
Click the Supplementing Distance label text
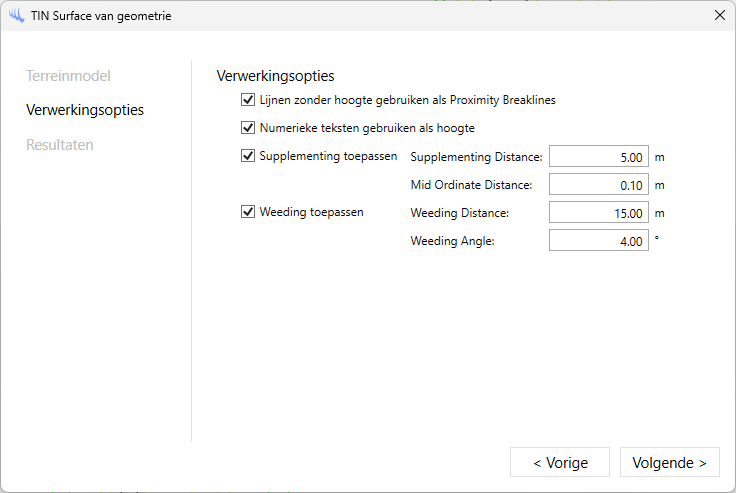[x=476, y=157]
